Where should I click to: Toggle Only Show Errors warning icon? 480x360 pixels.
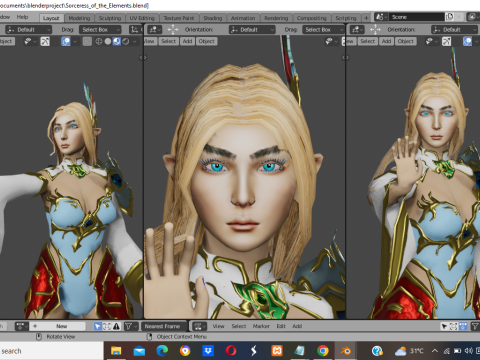tap(116, 326)
